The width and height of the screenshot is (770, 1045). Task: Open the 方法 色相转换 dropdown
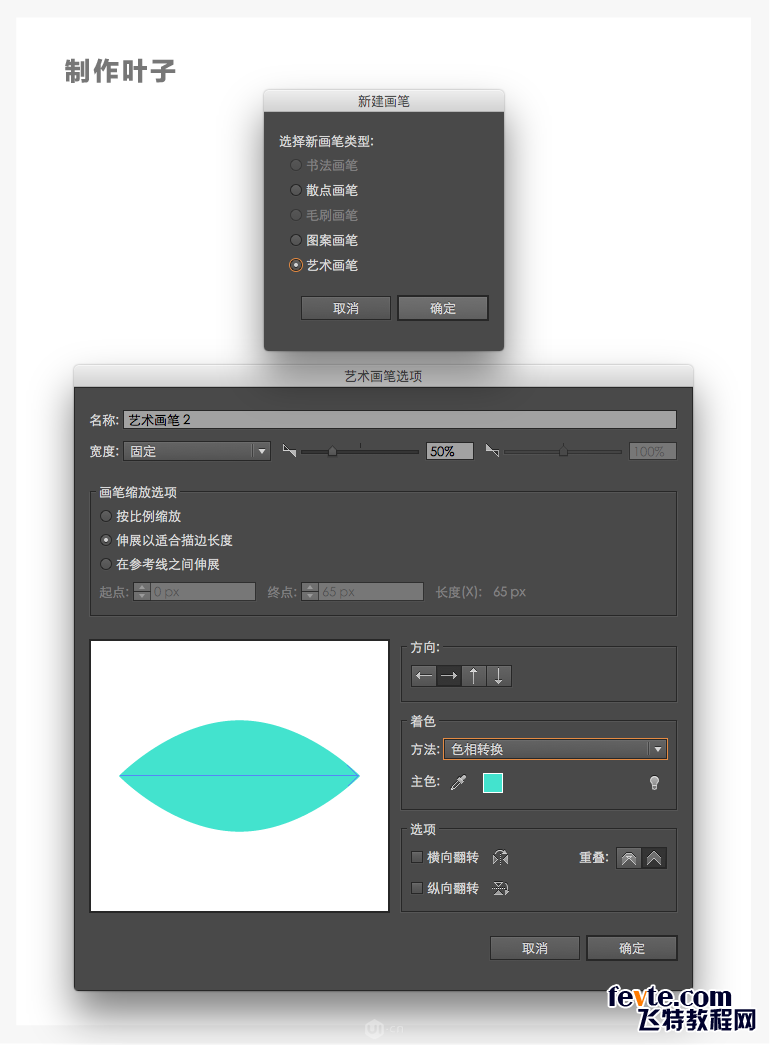click(x=555, y=749)
